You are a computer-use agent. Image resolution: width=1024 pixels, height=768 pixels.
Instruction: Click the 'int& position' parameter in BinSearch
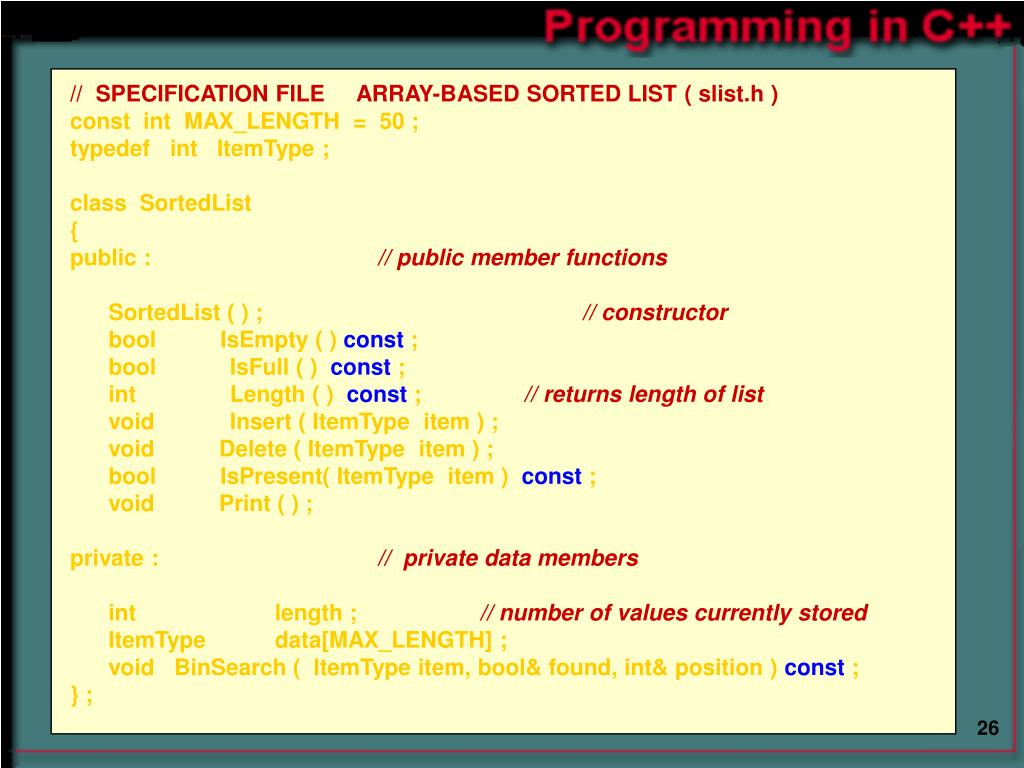pyautogui.click(x=694, y=667)
